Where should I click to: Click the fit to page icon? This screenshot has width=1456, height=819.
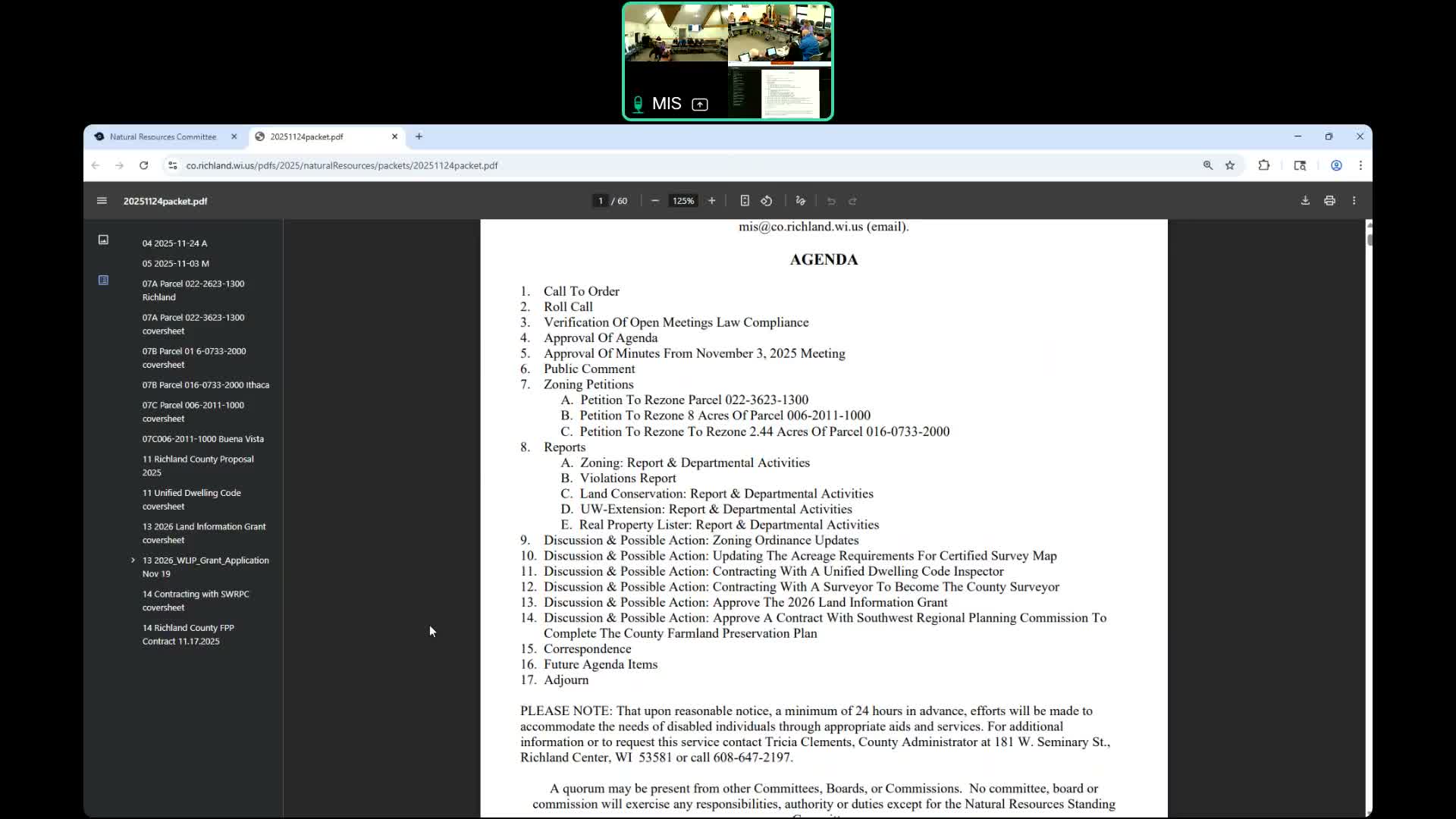(x=745, y=201)
